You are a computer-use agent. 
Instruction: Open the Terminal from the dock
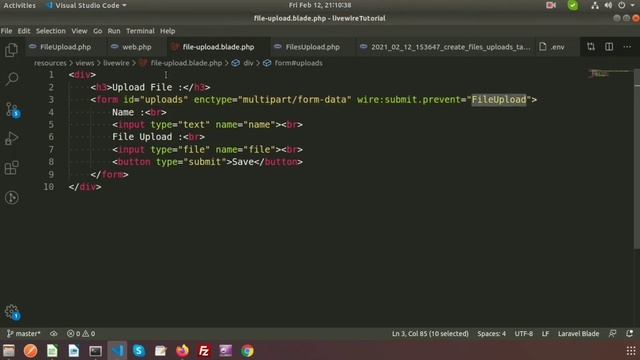click(96, 351)
